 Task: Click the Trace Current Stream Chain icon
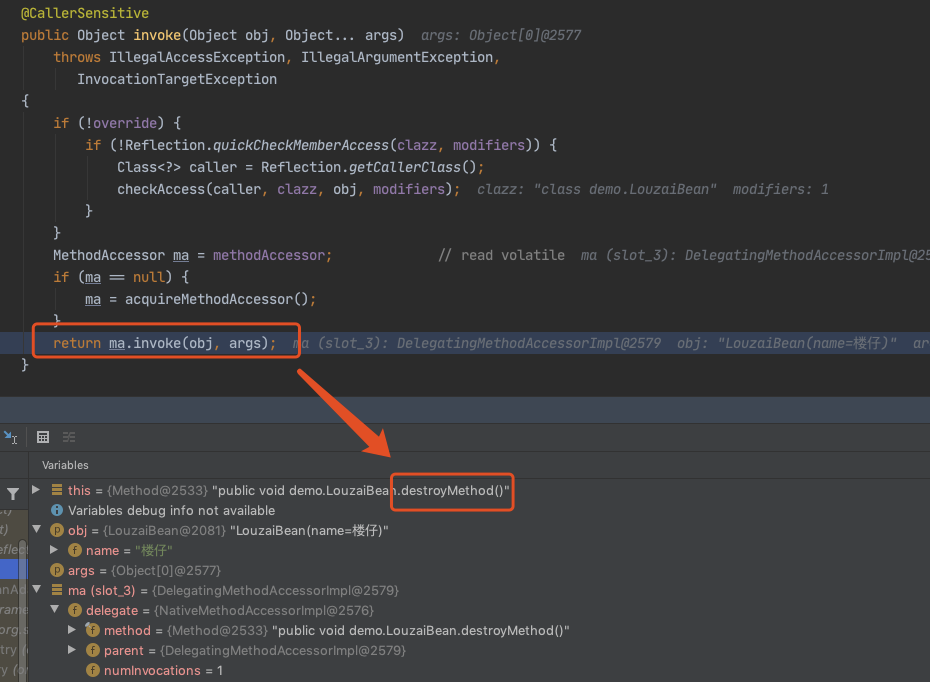tap(69, 438)
